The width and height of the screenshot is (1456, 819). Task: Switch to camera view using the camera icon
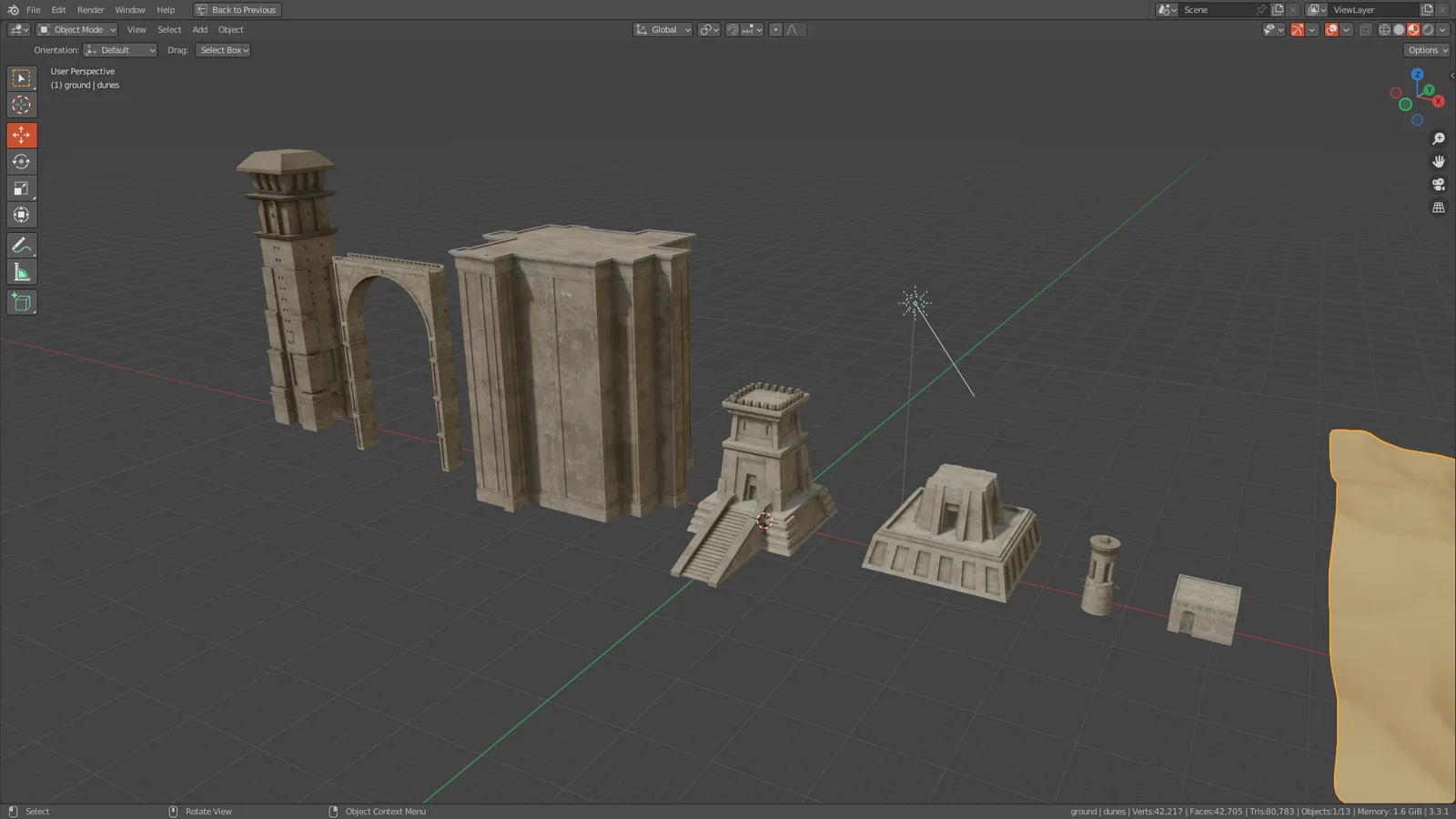click(x=1439, y=183)
